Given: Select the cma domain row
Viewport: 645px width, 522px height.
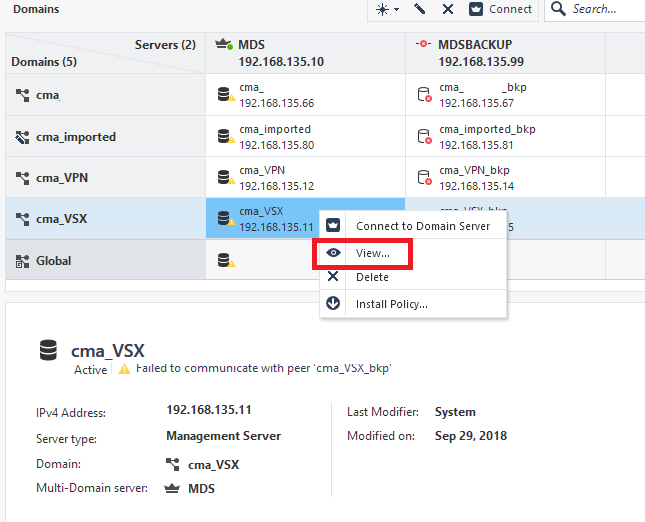Looking at the screenshot, I should point(105,95).
